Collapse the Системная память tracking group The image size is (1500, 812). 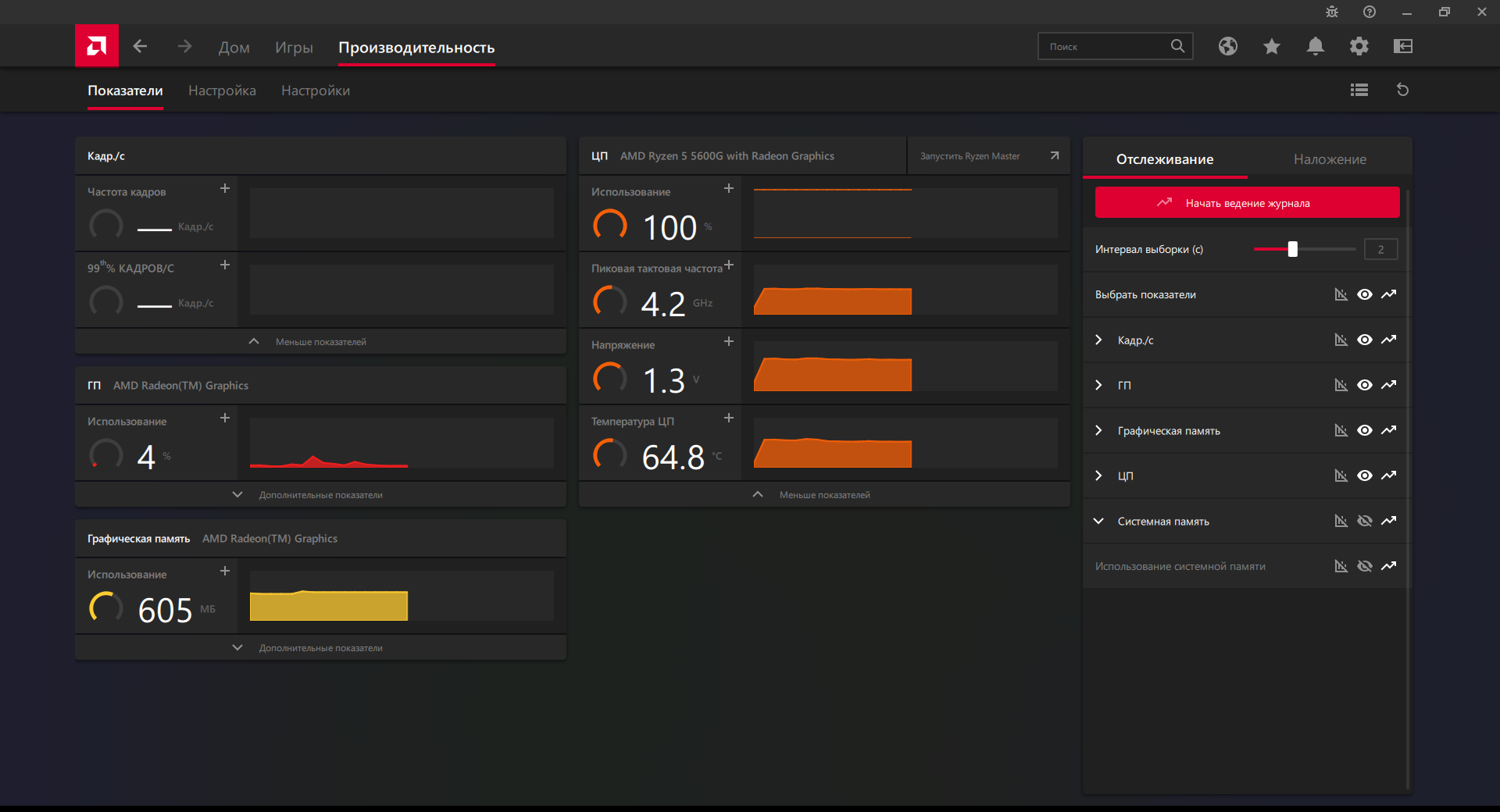[1098, 521]
